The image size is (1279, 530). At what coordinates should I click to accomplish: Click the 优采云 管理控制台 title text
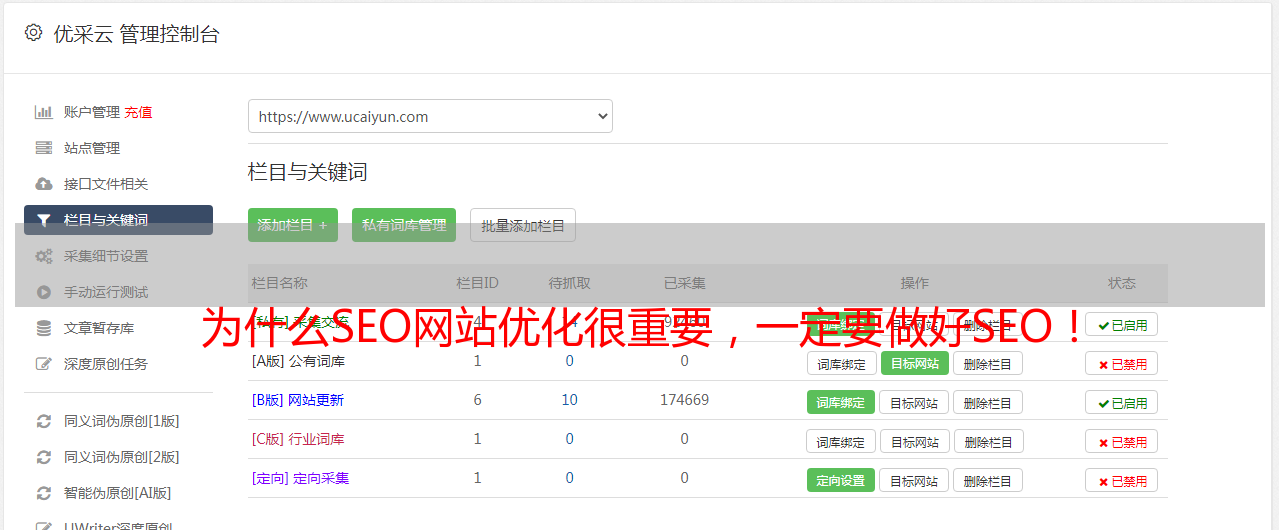click(136, 34)
